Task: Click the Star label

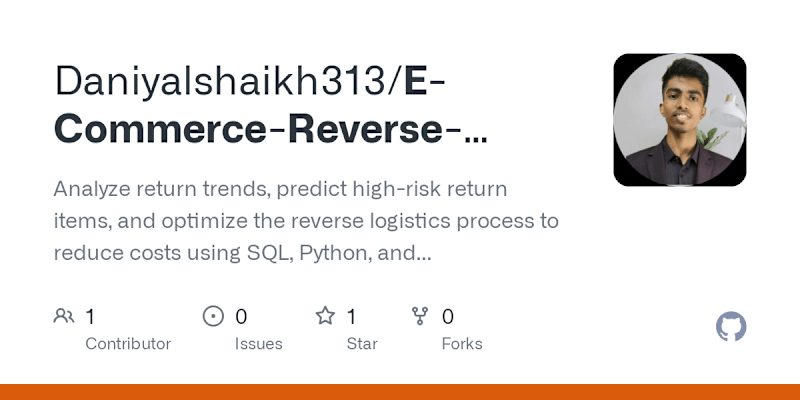Action: pyautogui.click(x=362, y=344)
